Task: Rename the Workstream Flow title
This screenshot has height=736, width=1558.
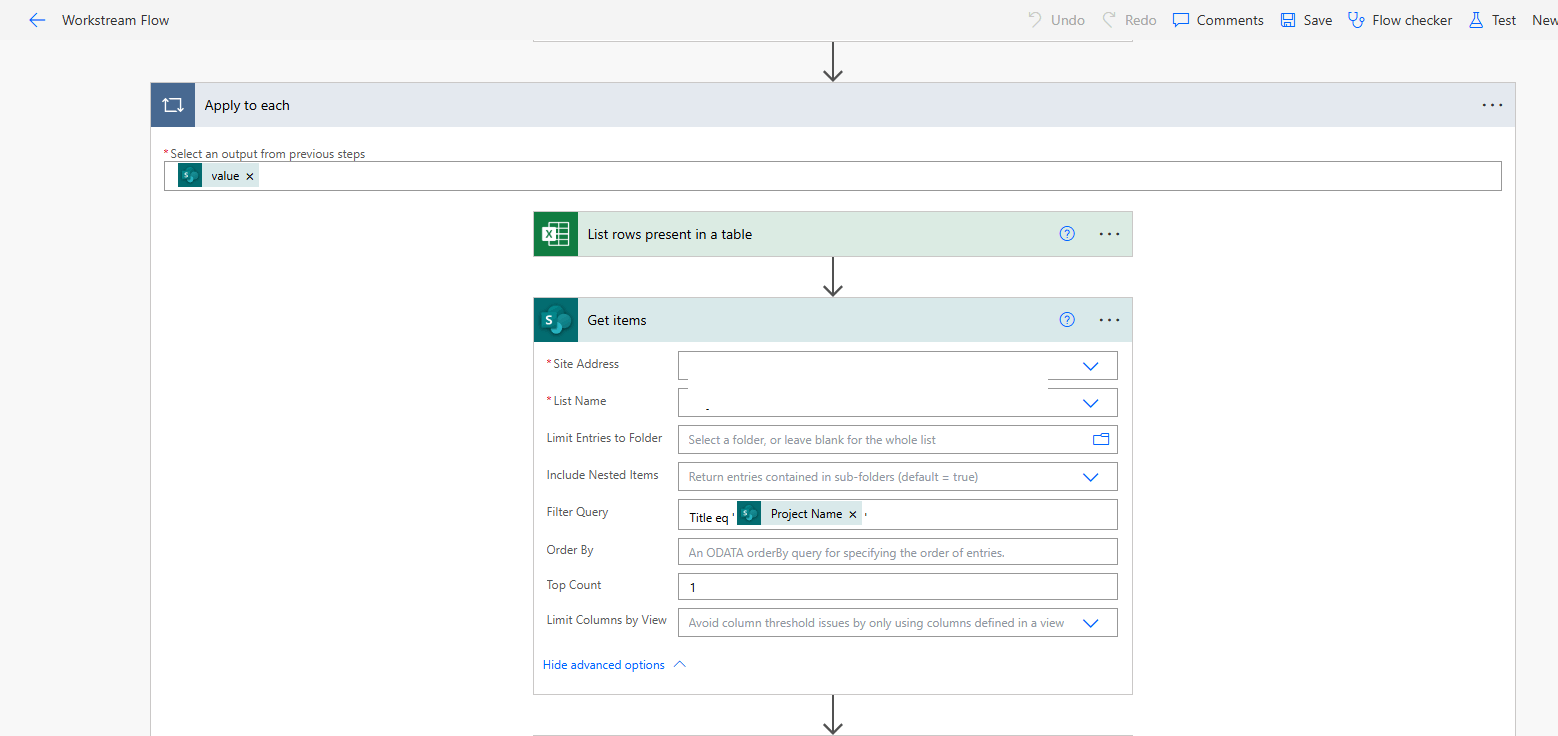Action: click(x=115, y=20)
